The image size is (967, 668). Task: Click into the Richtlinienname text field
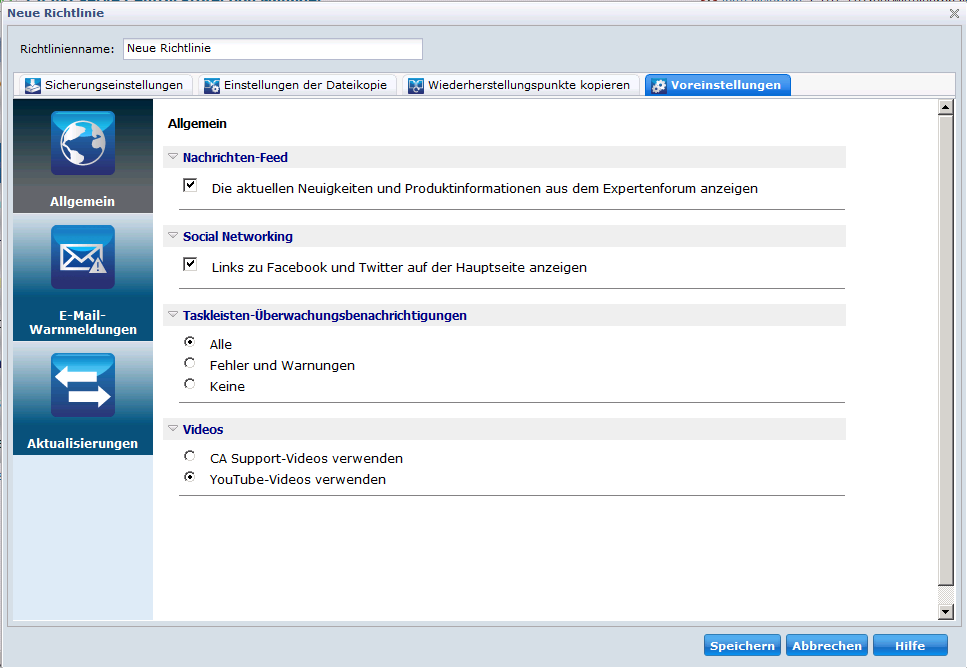point(272,49)
